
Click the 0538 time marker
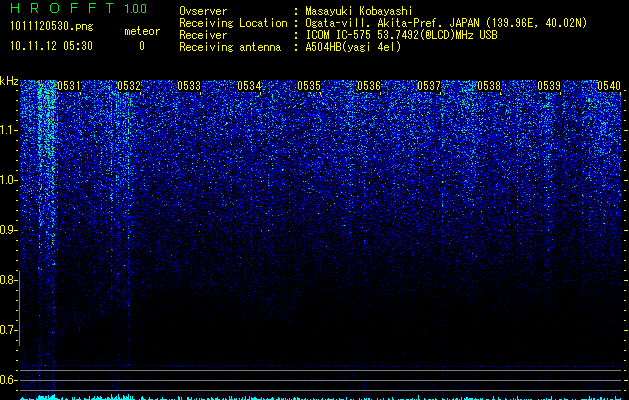489,86
